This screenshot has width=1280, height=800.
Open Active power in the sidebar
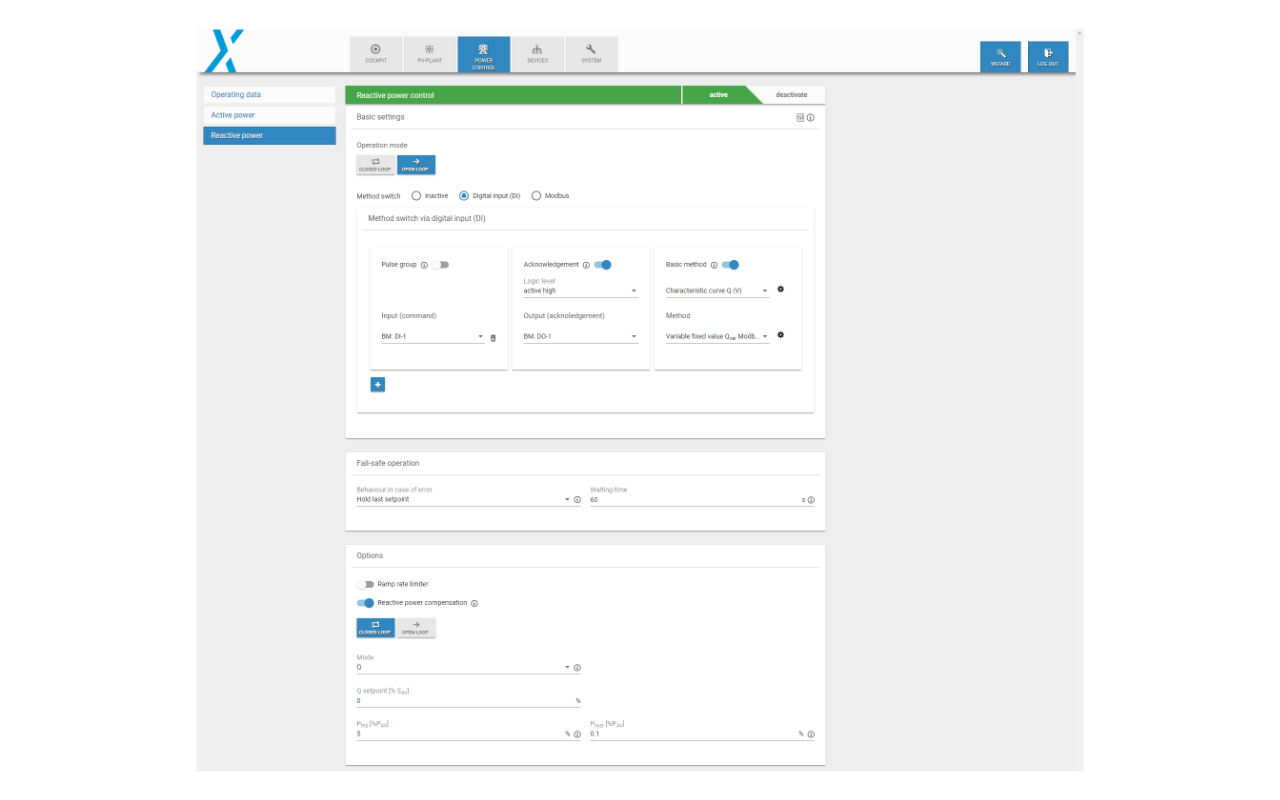[x=269, y=115]
